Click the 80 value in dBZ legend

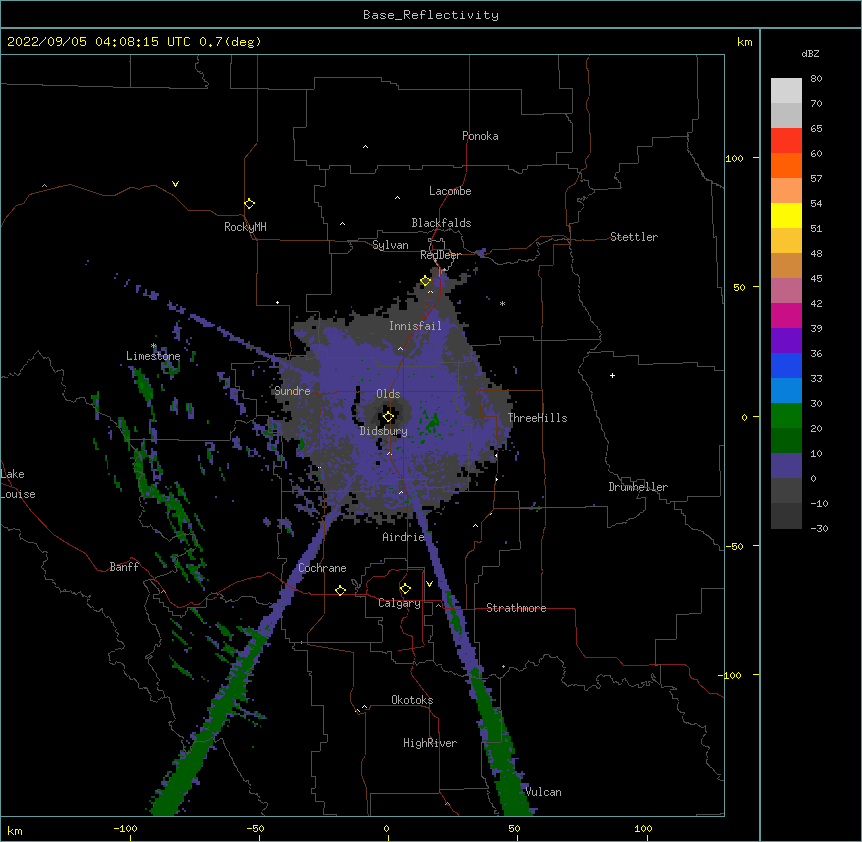point(816,79)
